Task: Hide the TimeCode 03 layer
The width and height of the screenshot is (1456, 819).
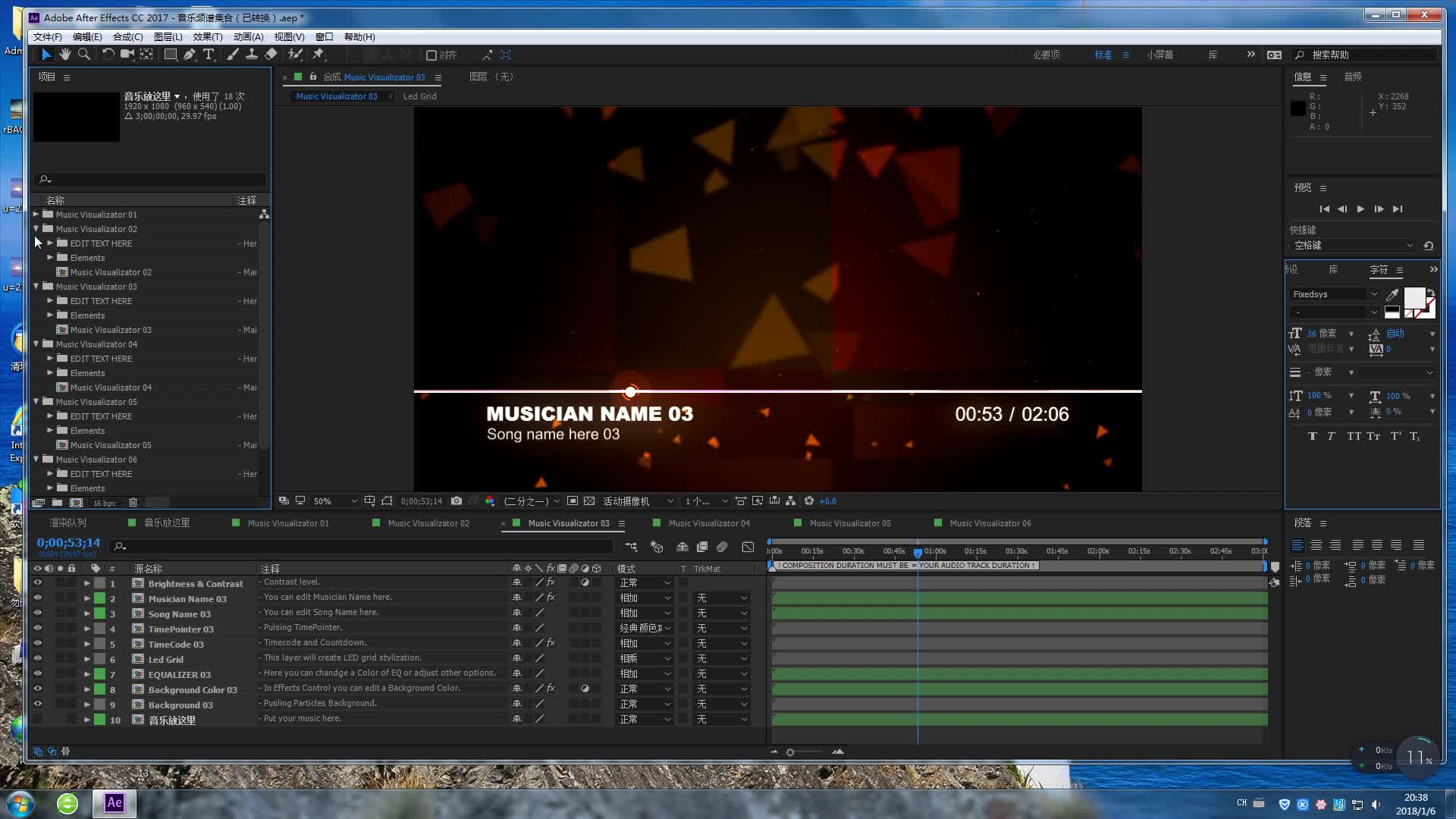Action: tap(37, 643)
